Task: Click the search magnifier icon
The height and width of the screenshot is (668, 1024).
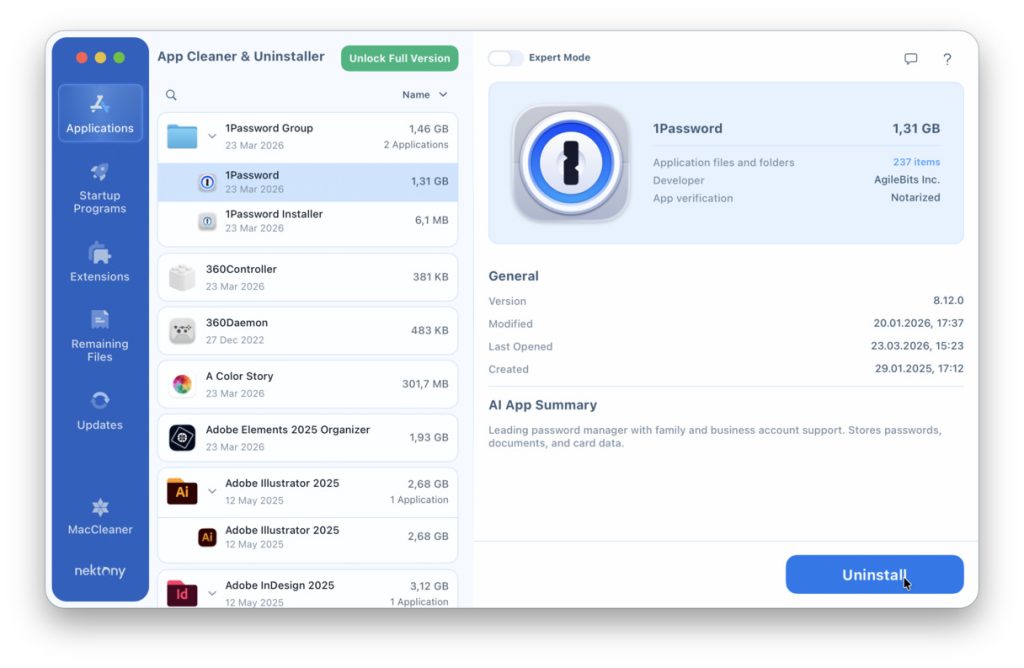Action: click(x=171, y=95)
